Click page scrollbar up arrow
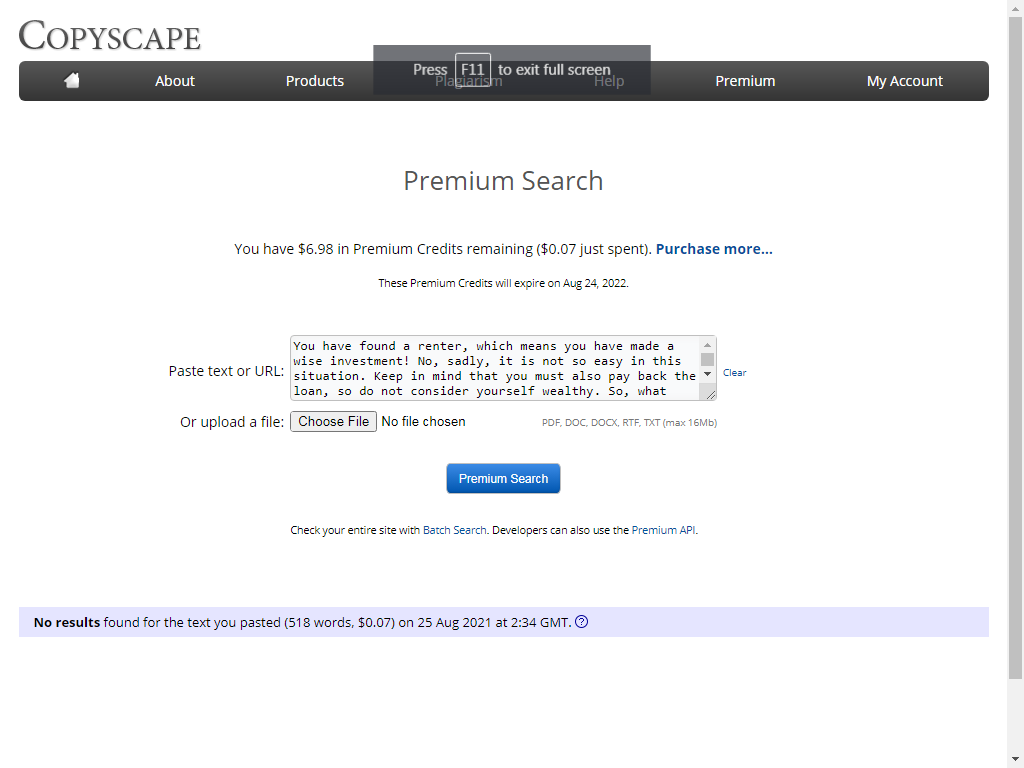 (1016, 8)
